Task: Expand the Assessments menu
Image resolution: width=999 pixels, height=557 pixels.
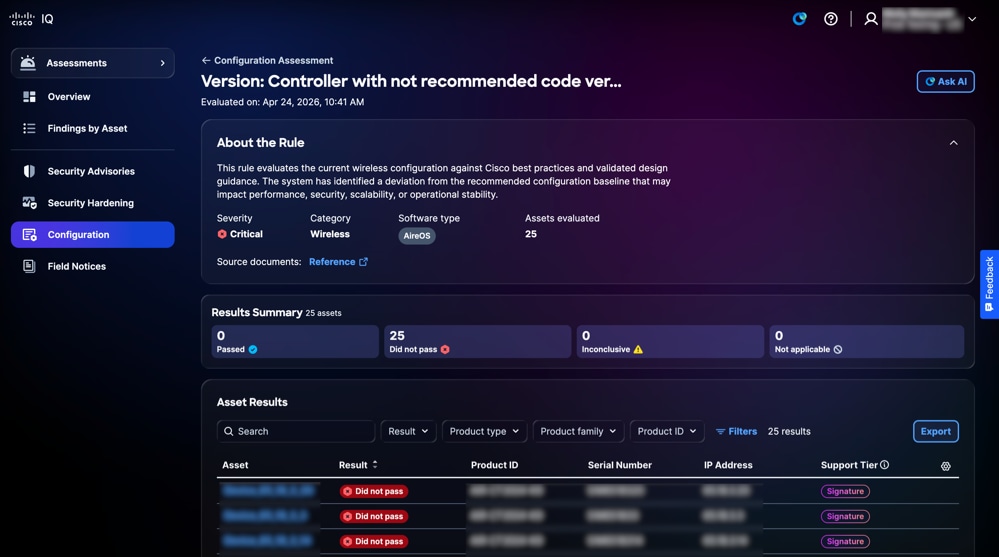Action: pos(92,63)
